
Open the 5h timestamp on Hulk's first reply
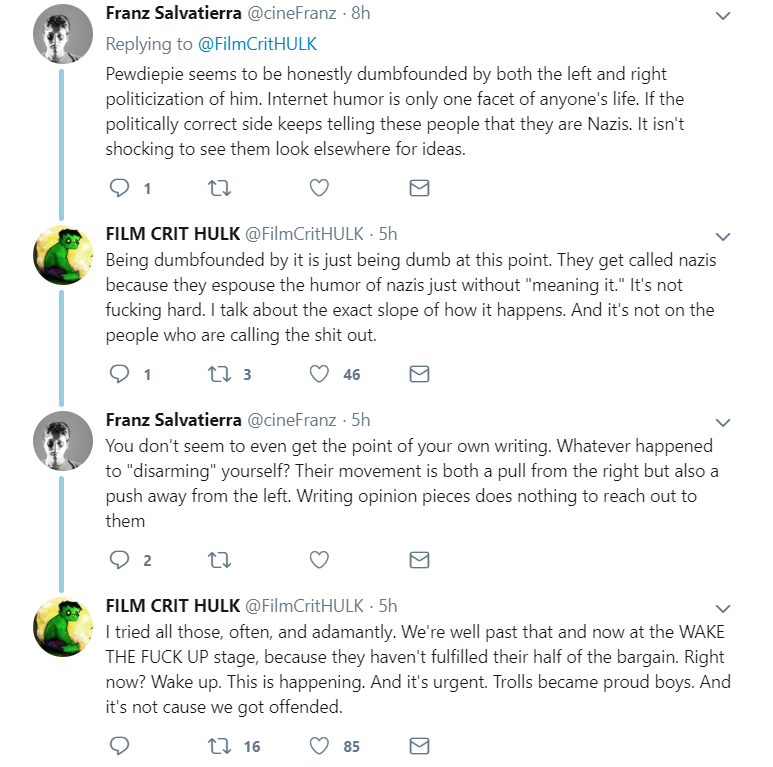coord(387,234)
